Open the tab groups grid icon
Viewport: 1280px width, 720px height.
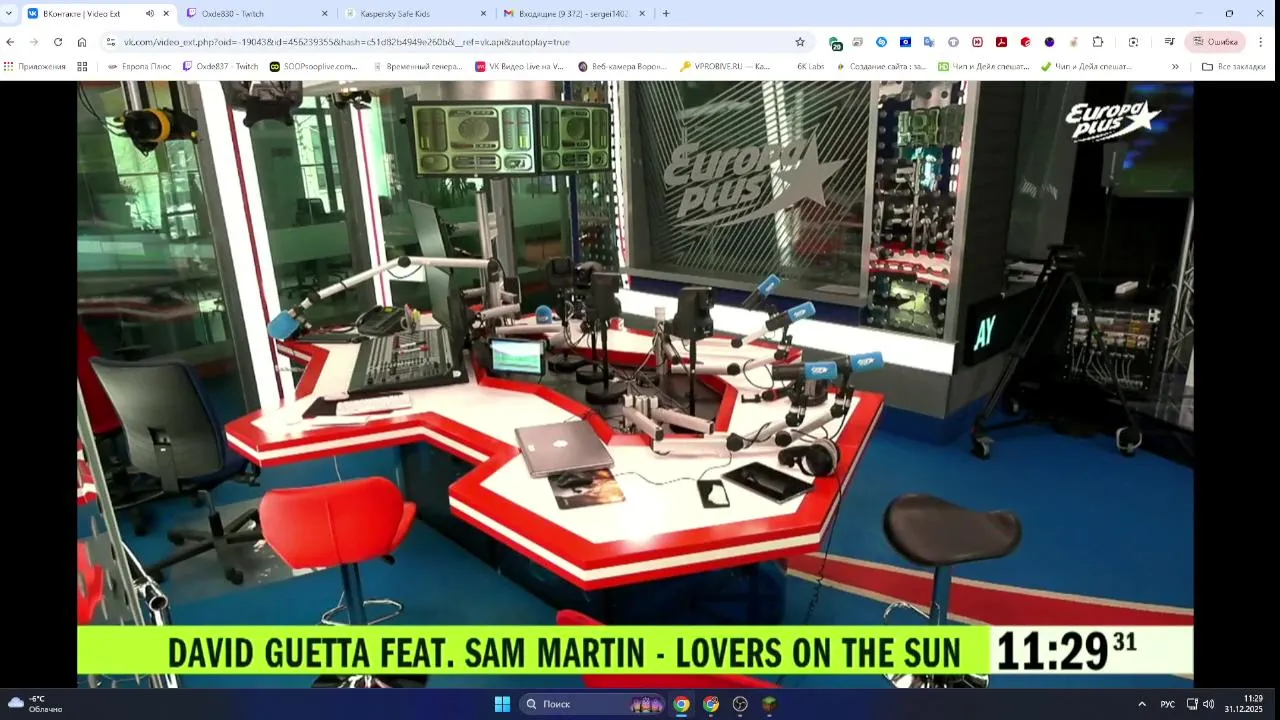tap(82, 67)
